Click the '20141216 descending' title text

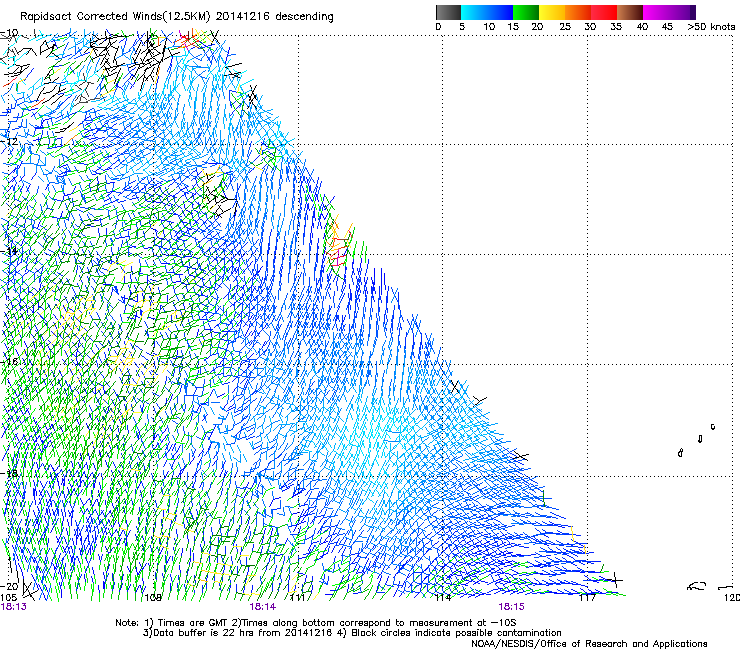pyautogui.click(x=275, y=17)
